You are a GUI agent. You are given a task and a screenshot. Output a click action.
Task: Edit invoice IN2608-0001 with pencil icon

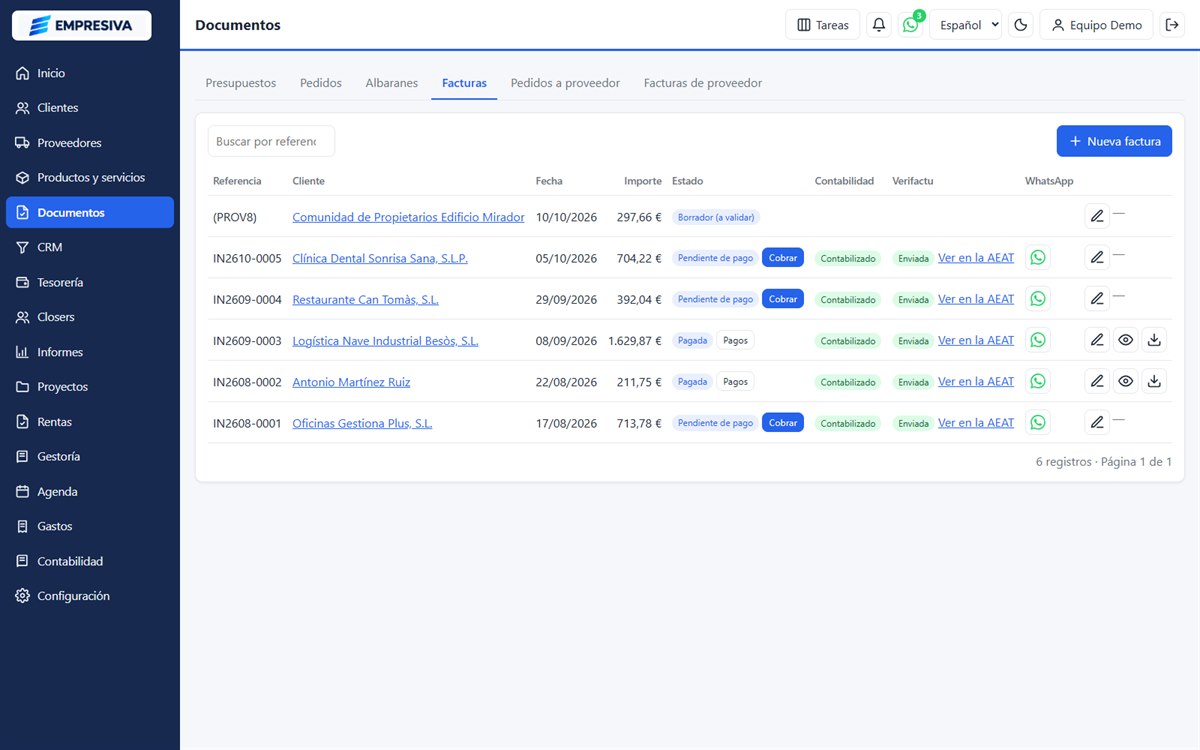pyautogui.click(x=1097, y=423)
